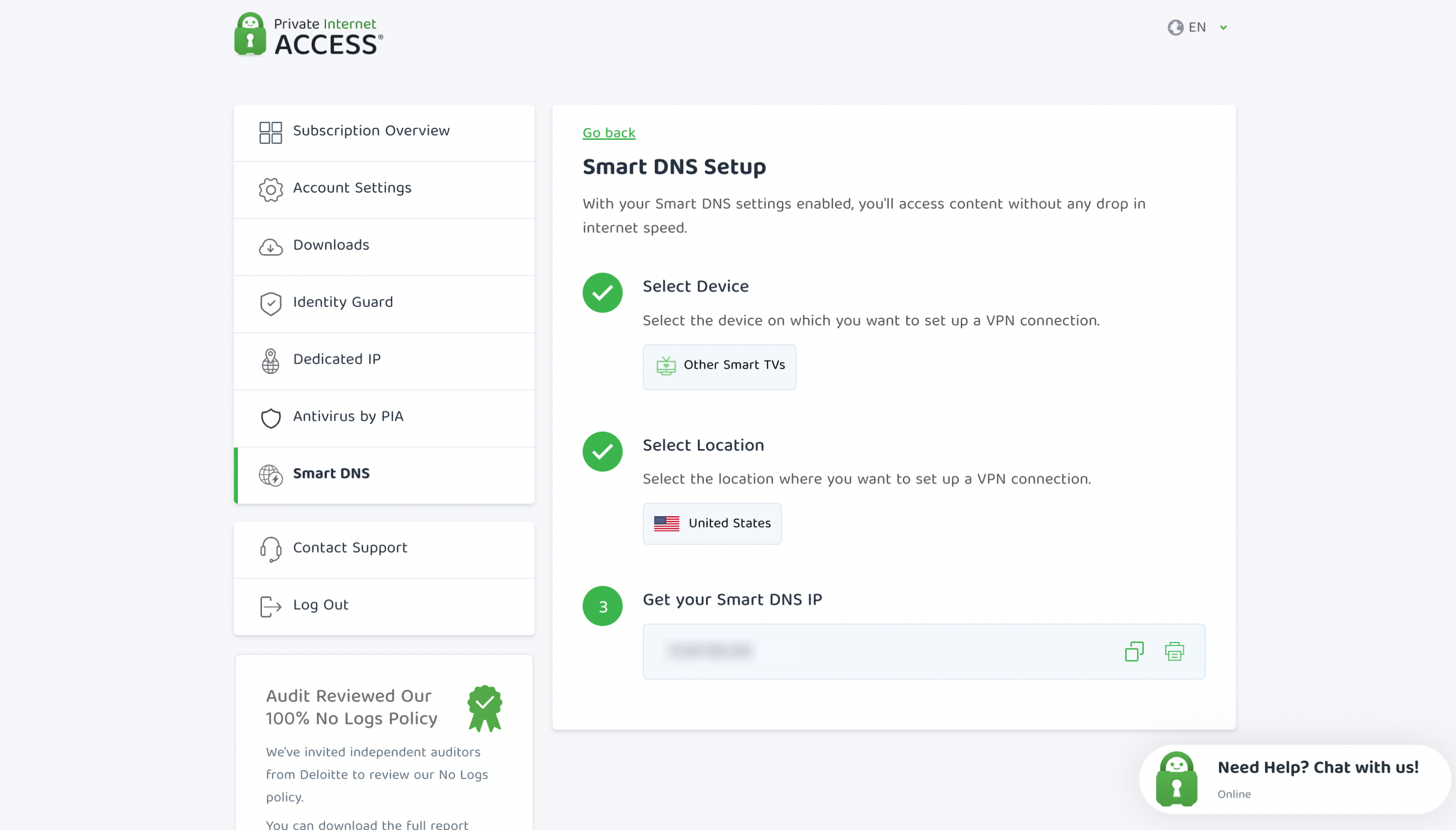Print the Smart DNS IP
This screenshot has height=830, width=1456.
(x=1174, y=651)
